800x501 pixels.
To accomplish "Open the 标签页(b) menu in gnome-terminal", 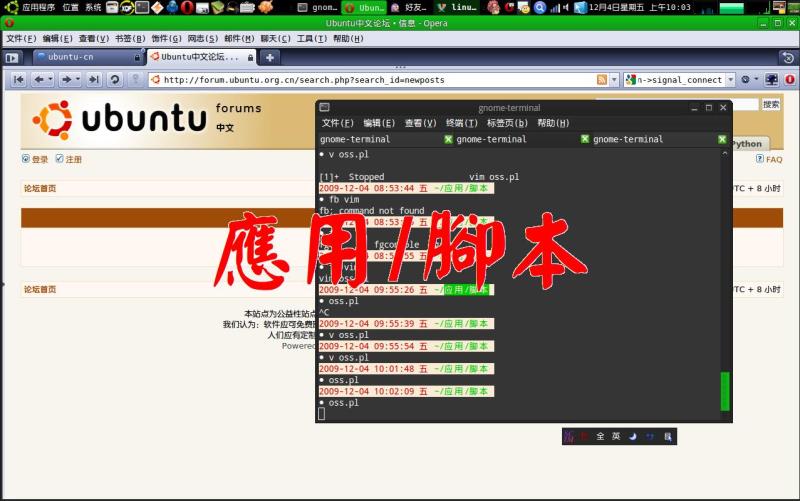I will point(507,123).
